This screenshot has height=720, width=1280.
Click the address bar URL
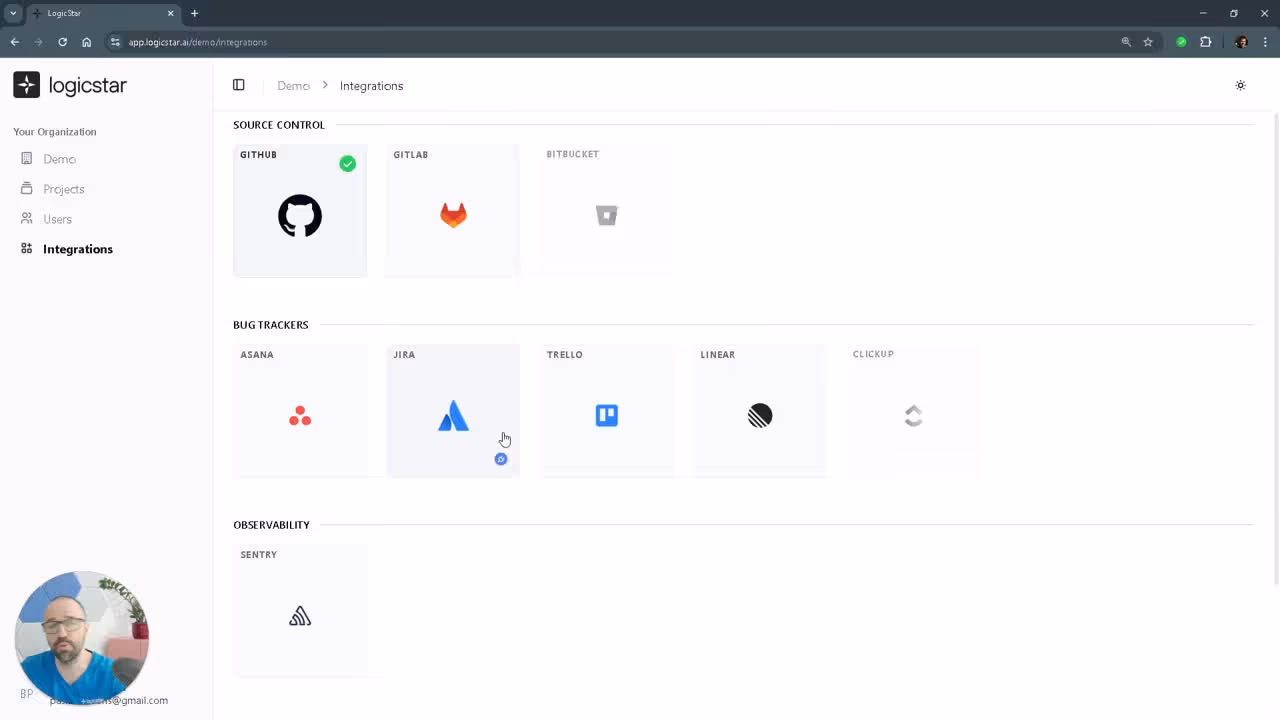pos(198,42)
